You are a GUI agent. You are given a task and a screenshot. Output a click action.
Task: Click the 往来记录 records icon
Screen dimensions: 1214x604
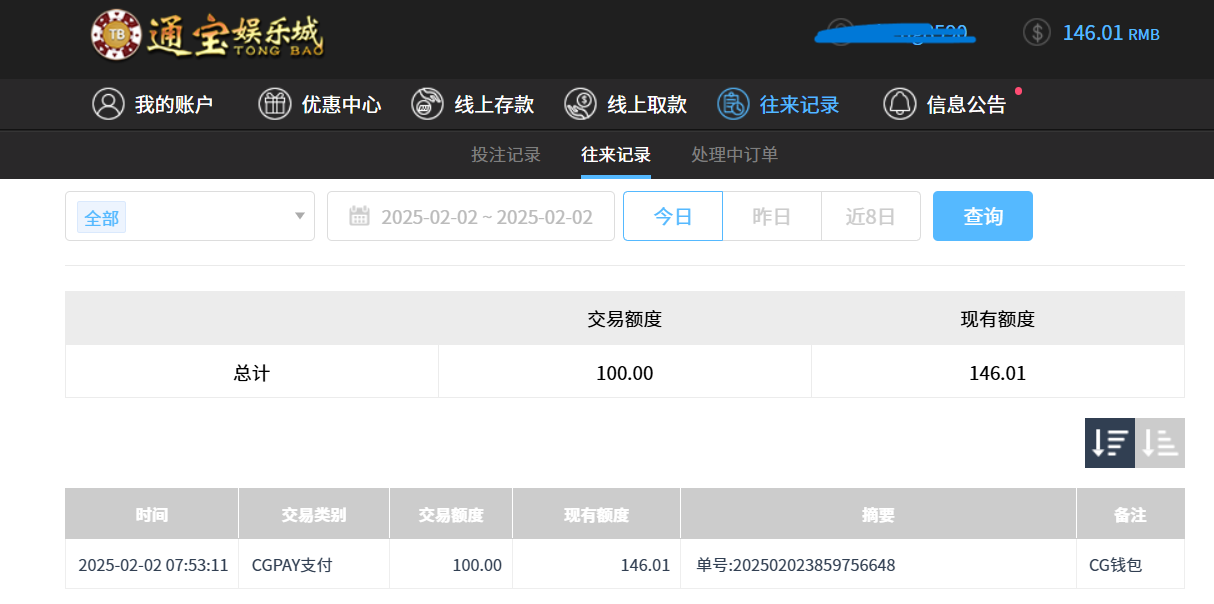733,104
